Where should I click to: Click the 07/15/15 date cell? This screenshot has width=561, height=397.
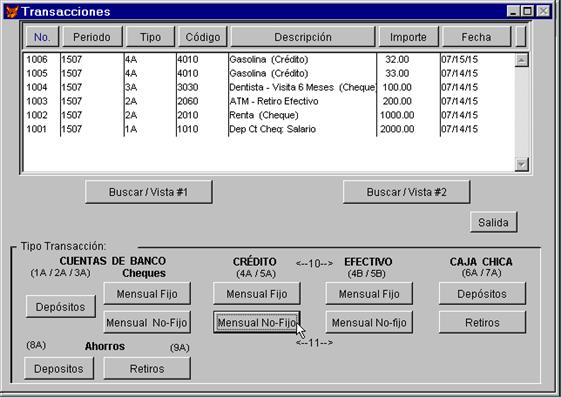pyautogui.click(x=459, y=59)
